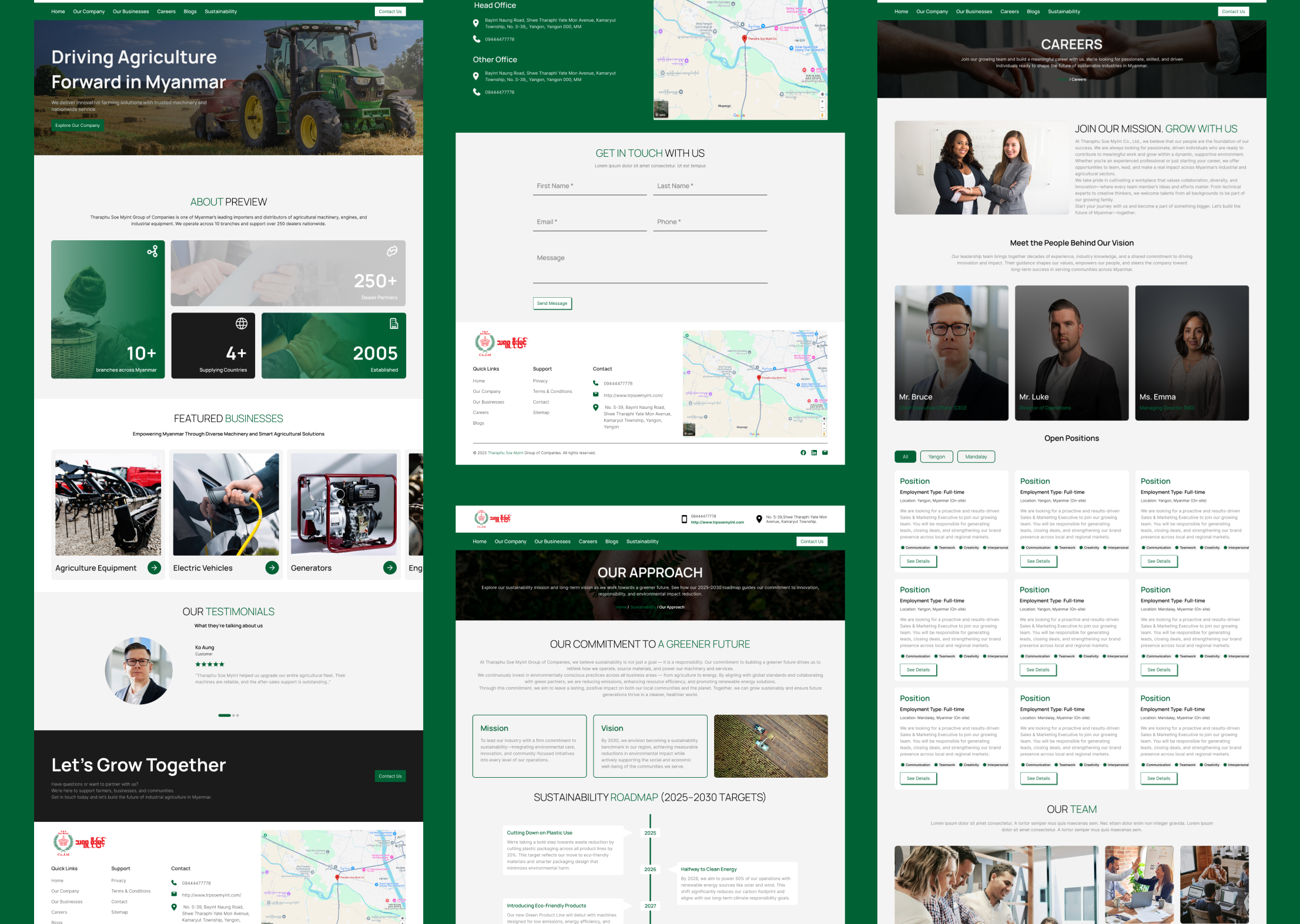Click building icon on 2005 Established card

tap(394, 323)
